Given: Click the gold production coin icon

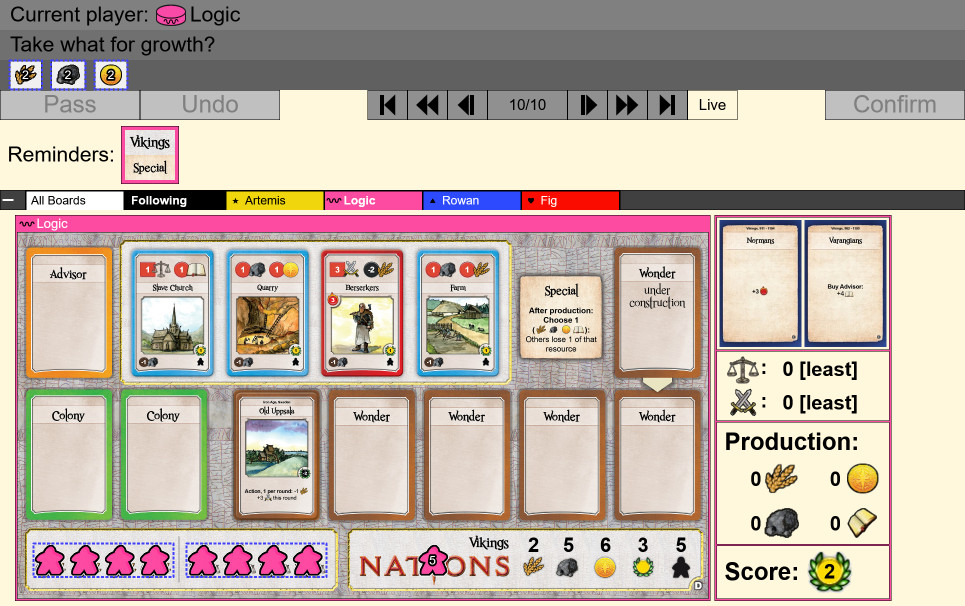Looking at the screenshot, I should (x=862, y=479).
